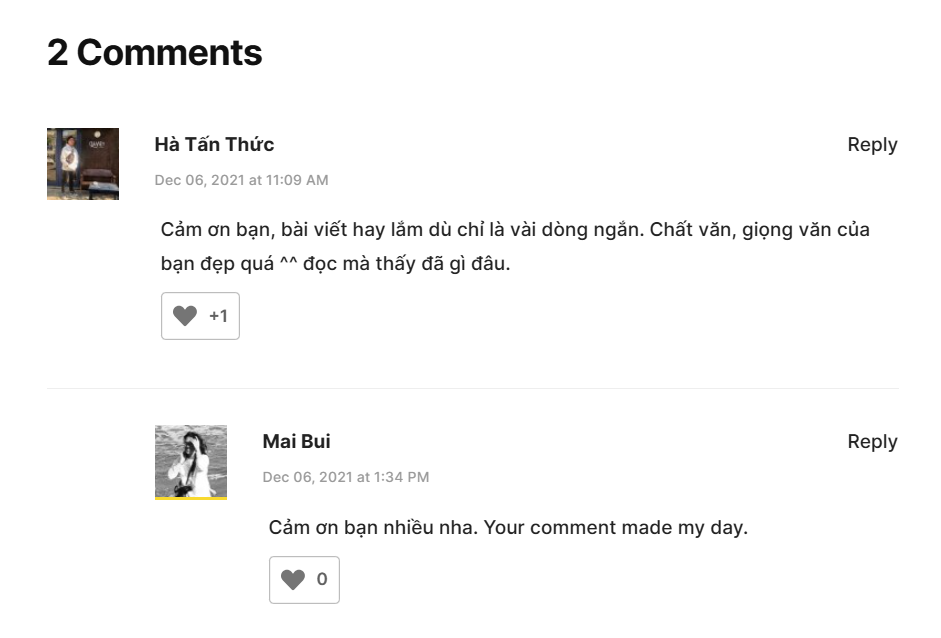Open the 1:34 PM comment timestamp

point(345,477)
